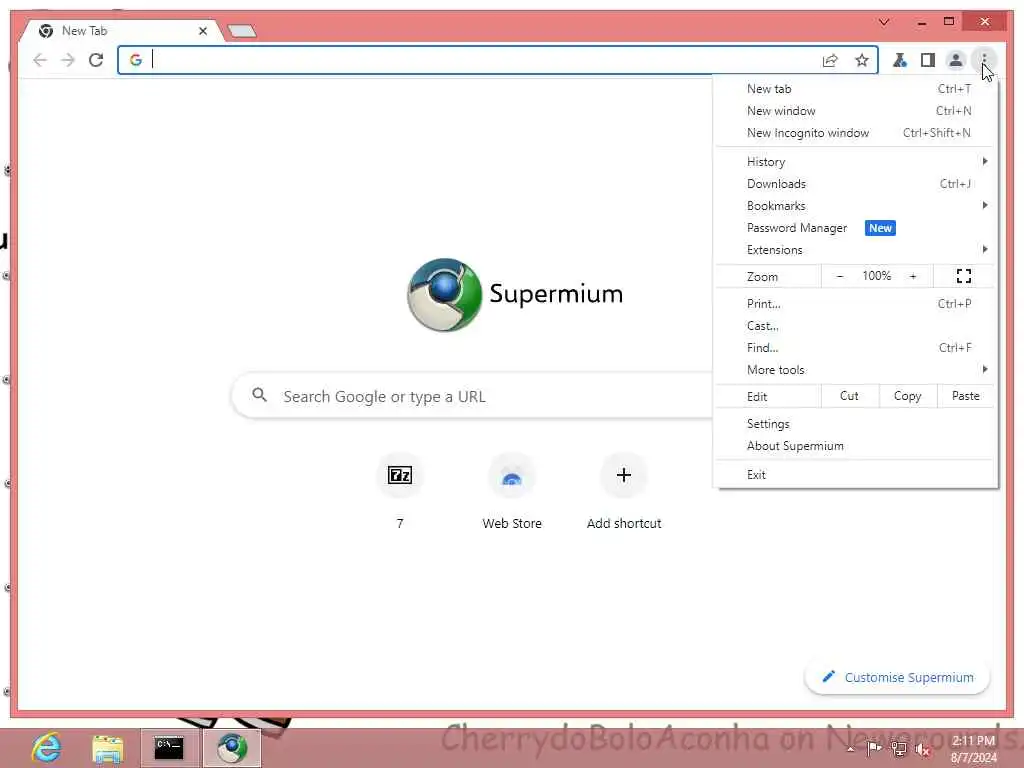Open the 7 shortcut tile
The width and height of the screenshot is (1024, 768).
400,475
